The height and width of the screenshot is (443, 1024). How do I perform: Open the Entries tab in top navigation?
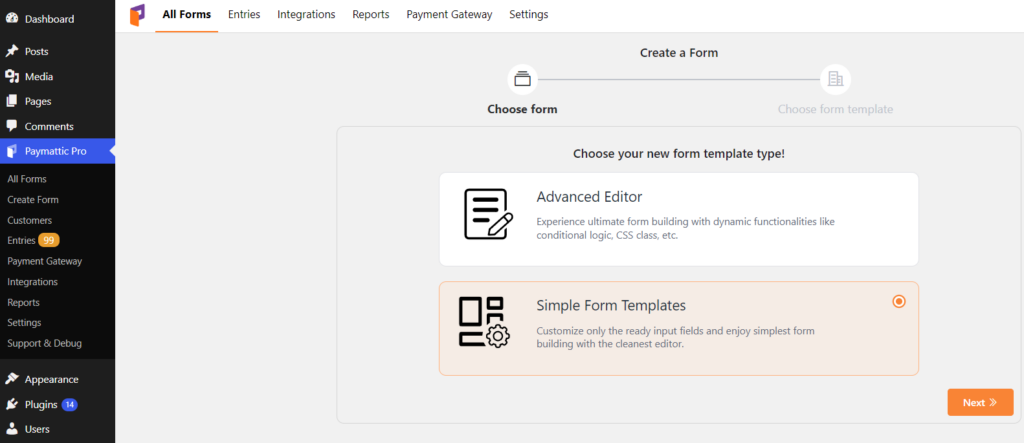(x=244, y=14)
